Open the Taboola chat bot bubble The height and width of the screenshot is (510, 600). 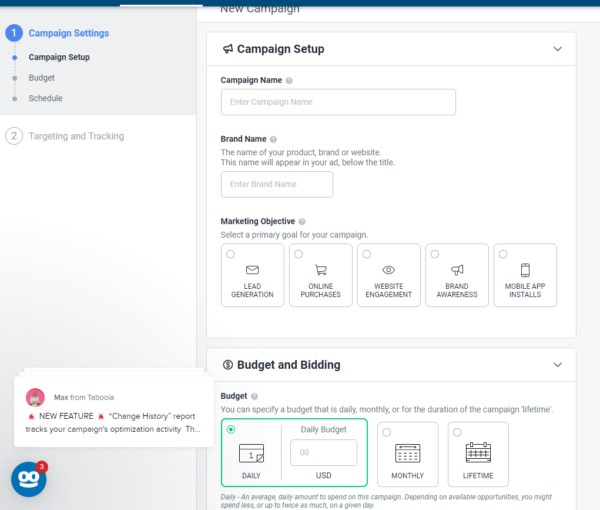coord(28,479)
